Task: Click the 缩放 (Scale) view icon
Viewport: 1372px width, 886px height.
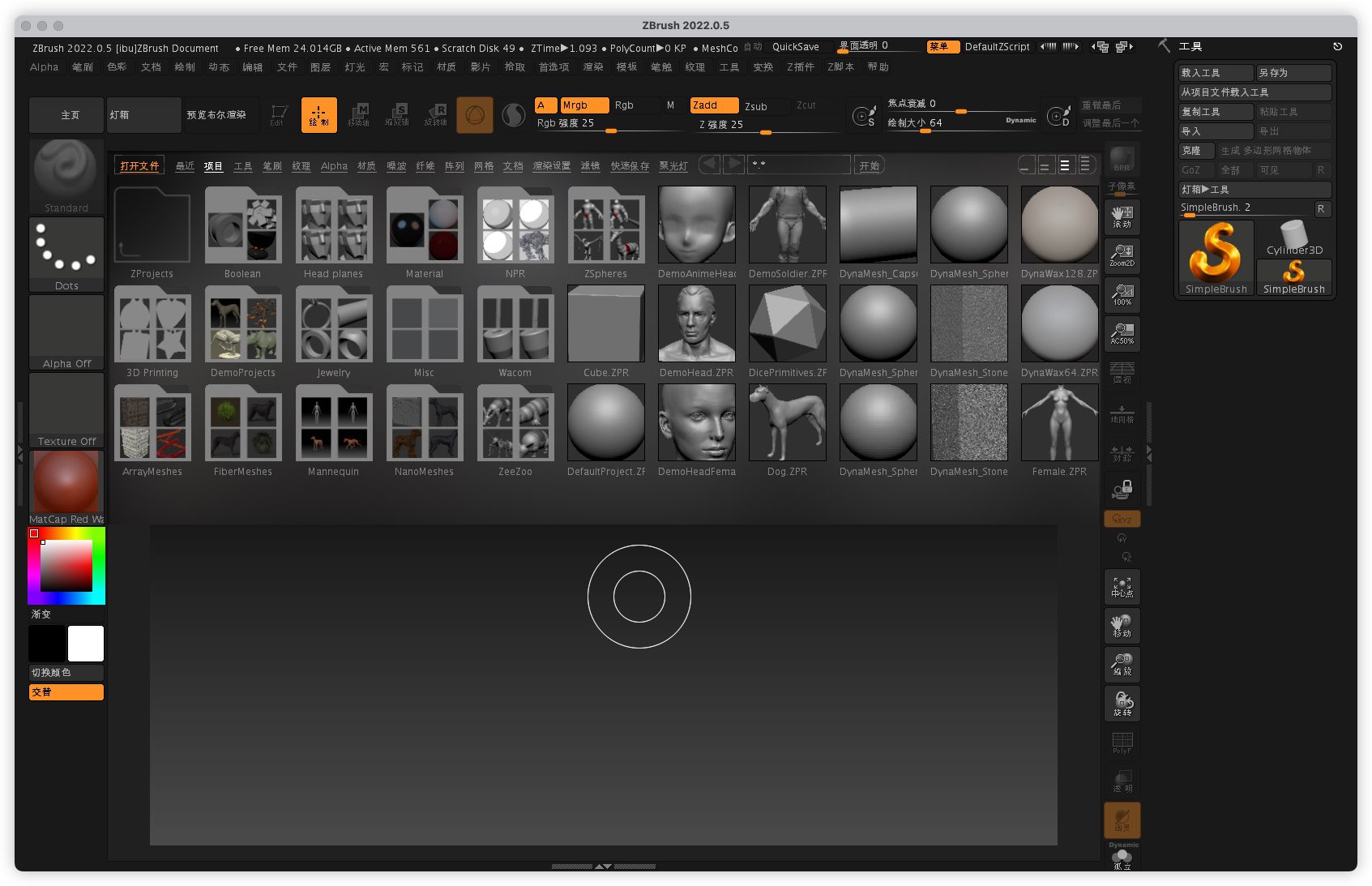Action: (x=1122, y=665)
